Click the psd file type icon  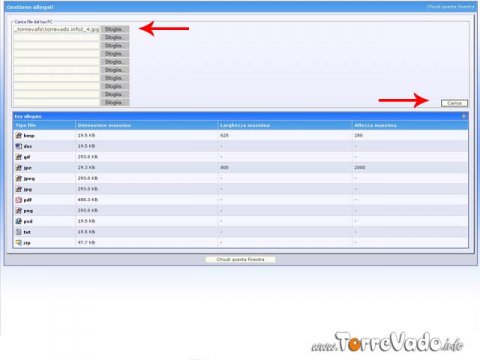coord(19,221)
